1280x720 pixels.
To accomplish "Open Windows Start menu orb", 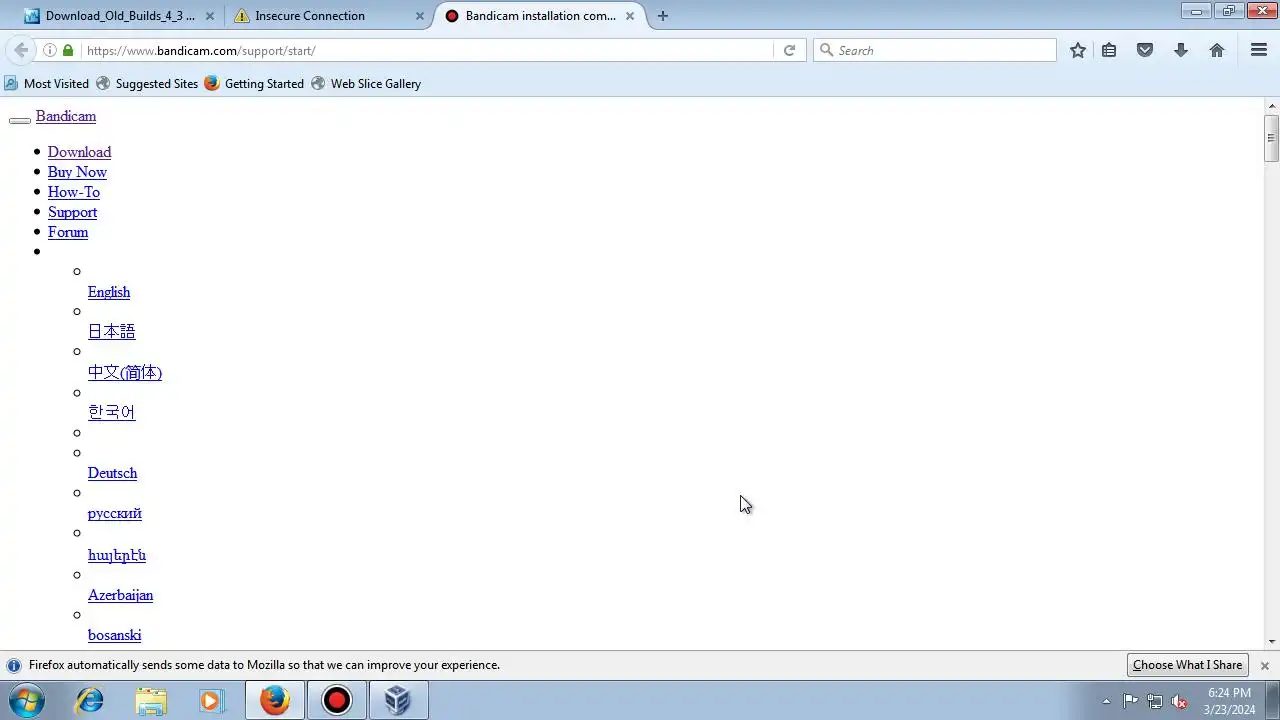I will click(x=26, y=700).
